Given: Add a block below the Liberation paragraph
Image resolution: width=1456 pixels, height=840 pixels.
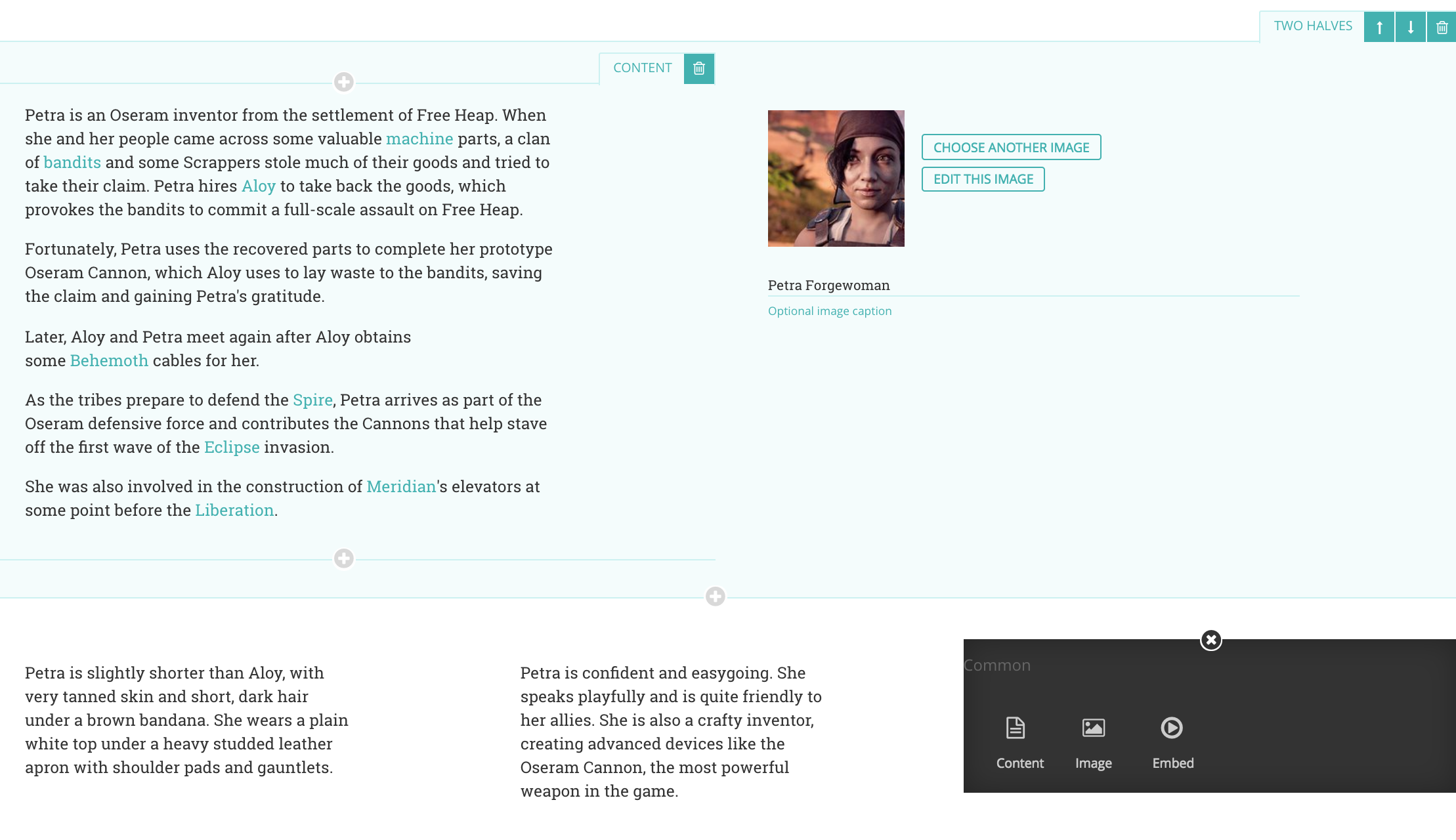Looking at the screenshot, I should [x=344, y=558].
